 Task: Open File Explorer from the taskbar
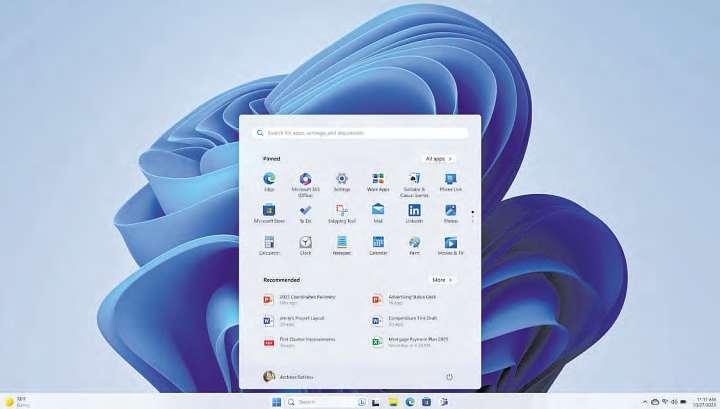pos(393,402)
